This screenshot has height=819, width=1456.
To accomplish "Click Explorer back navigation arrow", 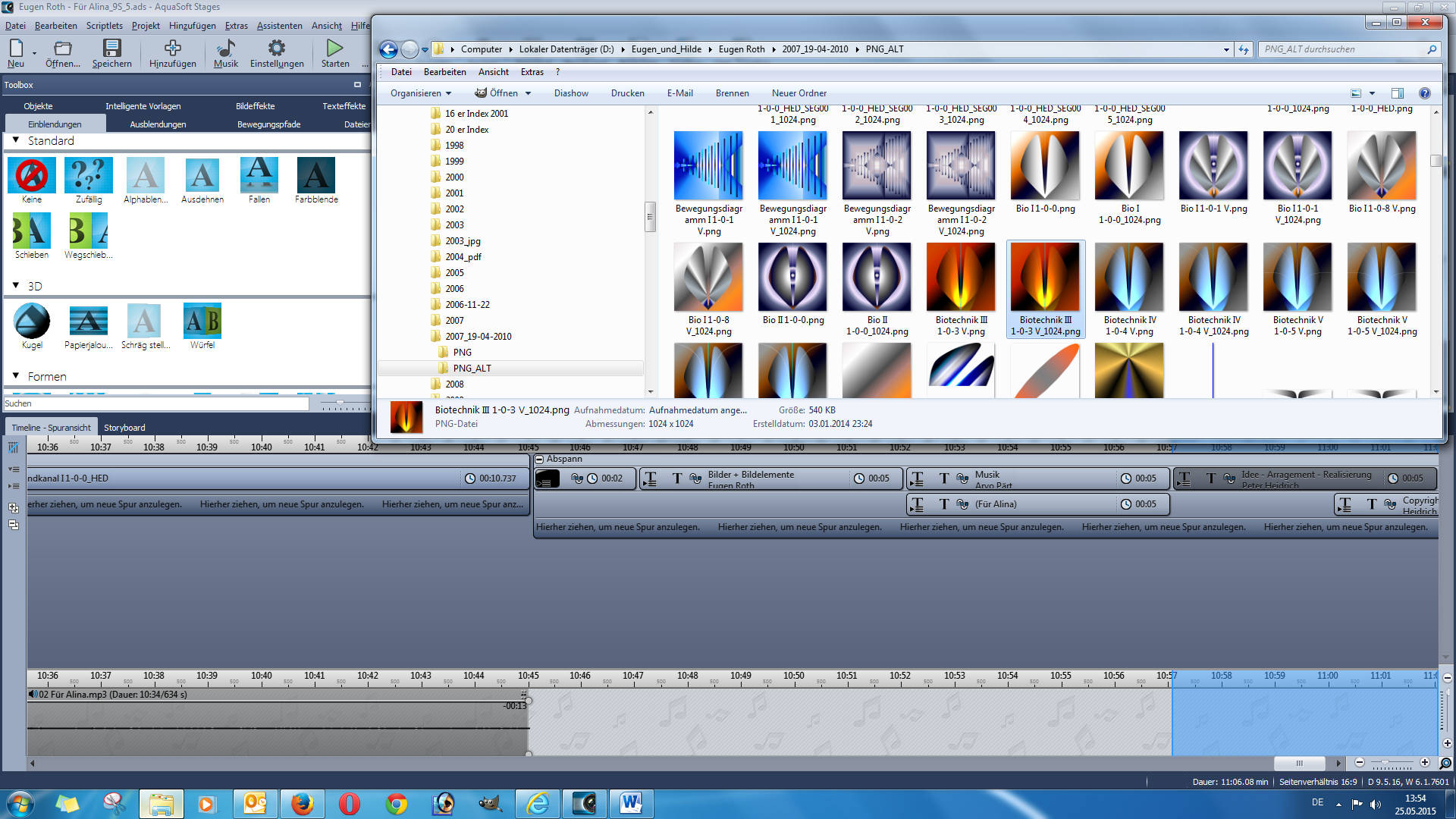I will click(x=388, y=49).
